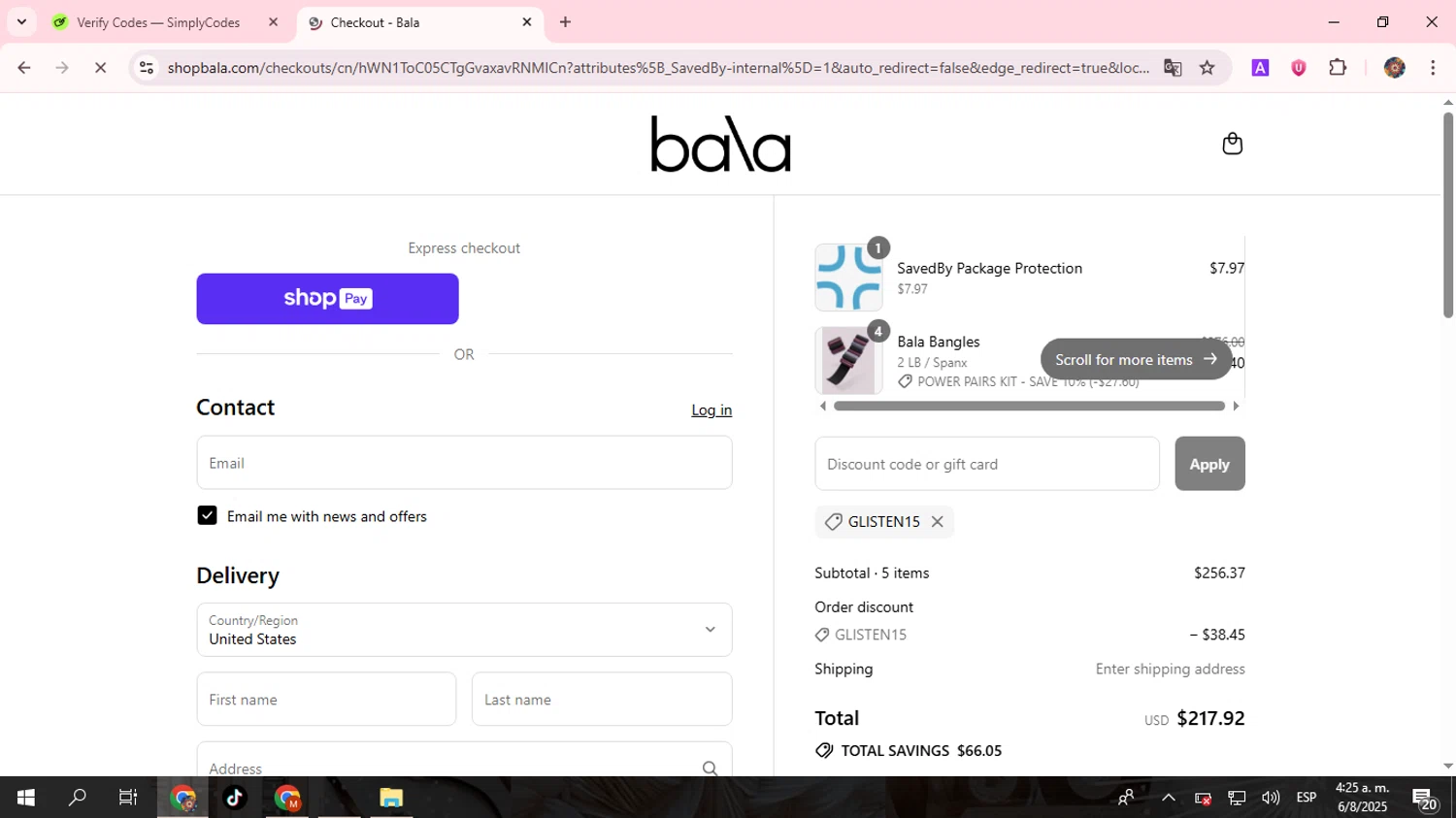Open the shopping bag cart icon
This screenshot has height=818, width=1456.
(1232, 144)
